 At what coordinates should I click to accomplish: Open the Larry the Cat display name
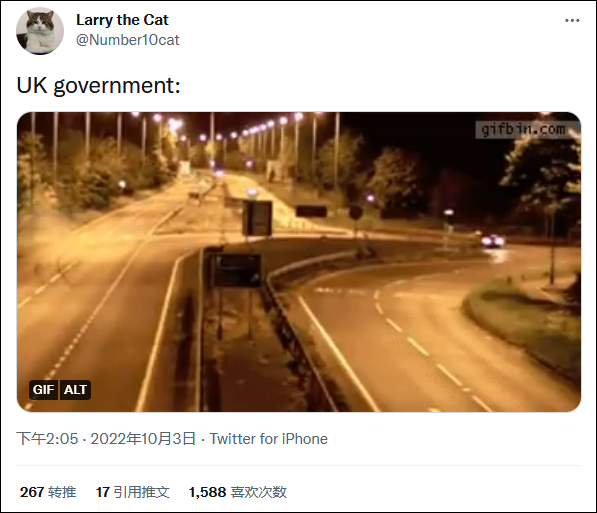(122, 20)
